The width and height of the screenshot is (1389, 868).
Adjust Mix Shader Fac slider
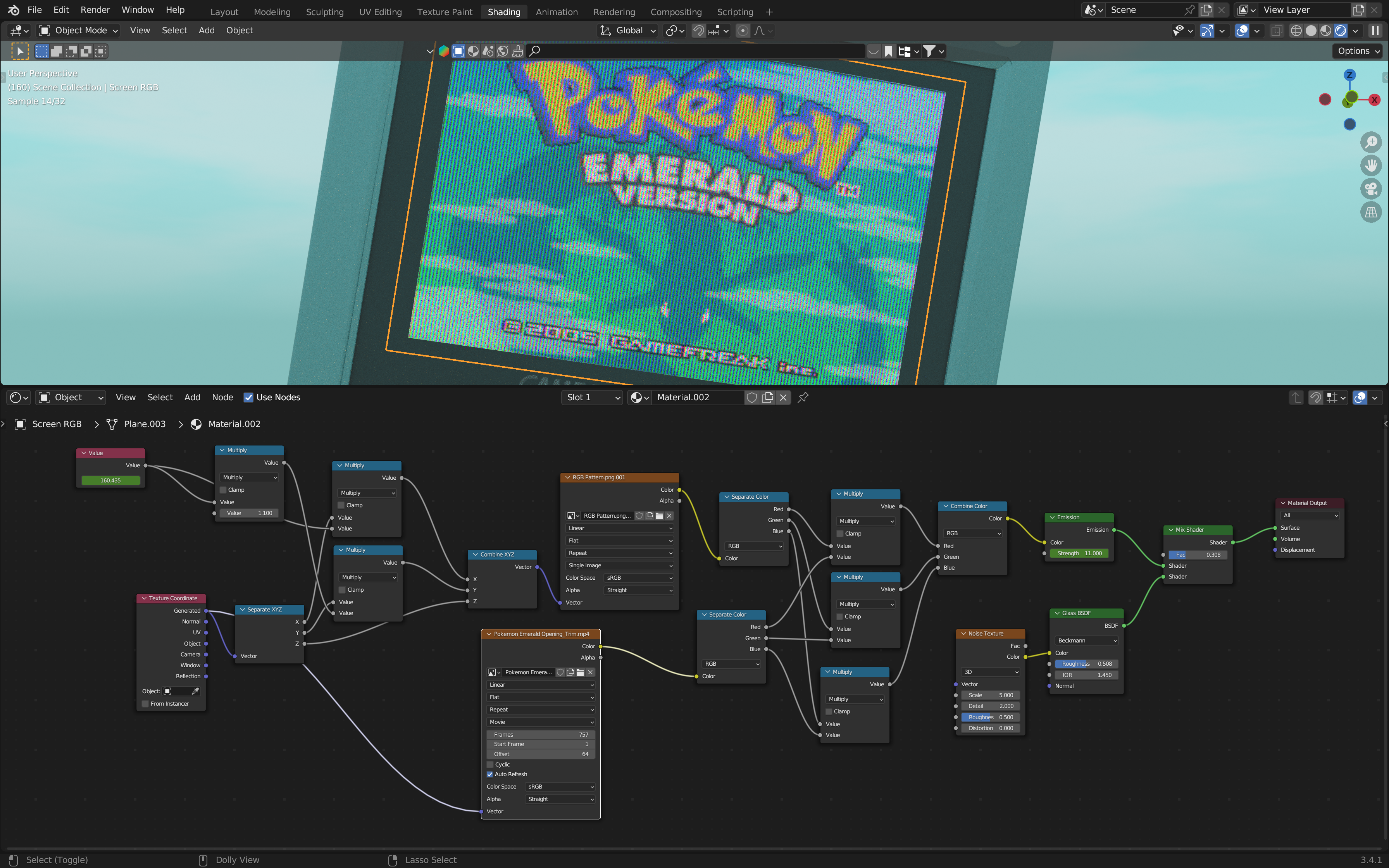coord(1198,555)
